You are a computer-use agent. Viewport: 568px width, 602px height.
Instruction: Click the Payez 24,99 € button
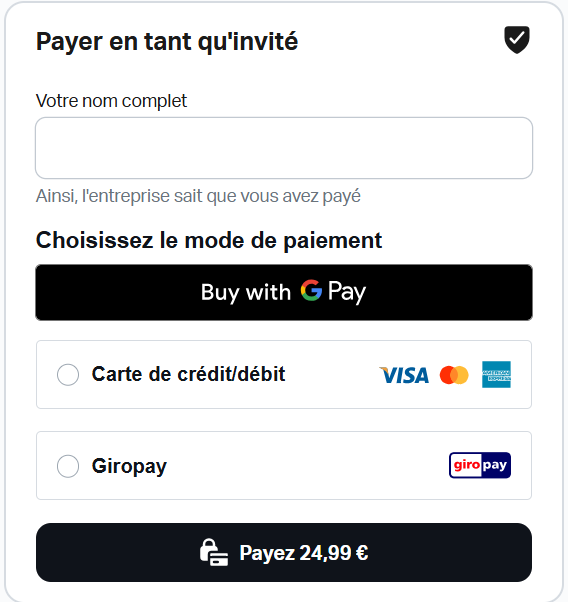coord(284,552)
